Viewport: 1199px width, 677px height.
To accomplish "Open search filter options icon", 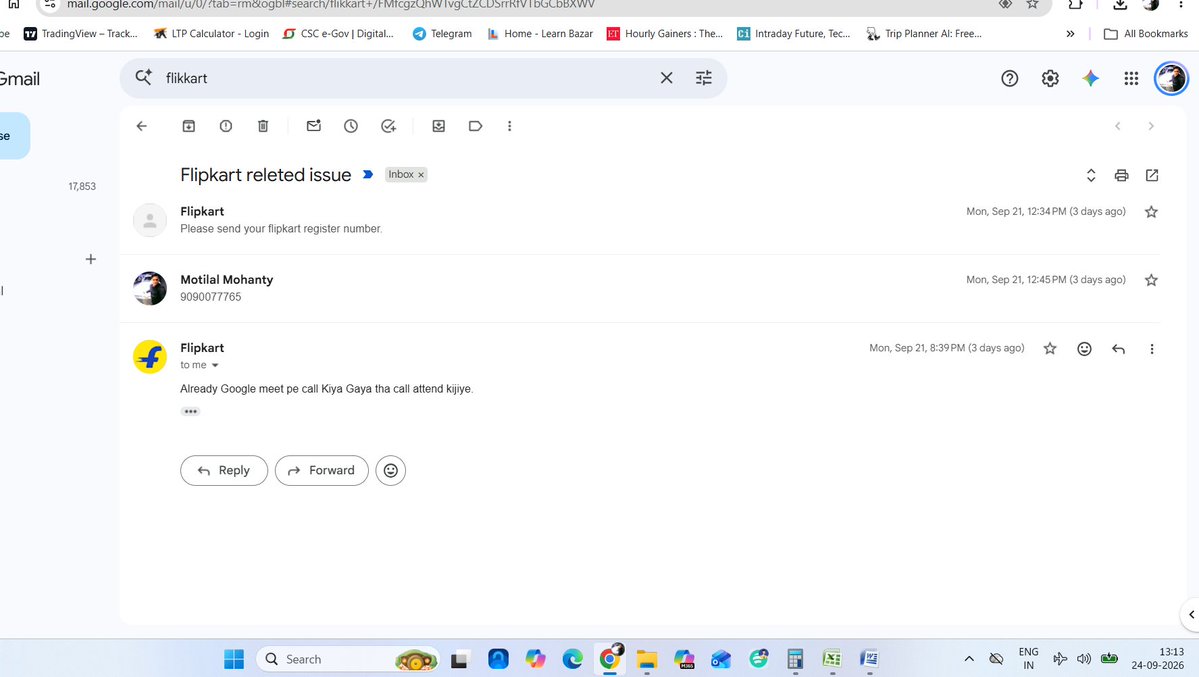I will point(703,78).
